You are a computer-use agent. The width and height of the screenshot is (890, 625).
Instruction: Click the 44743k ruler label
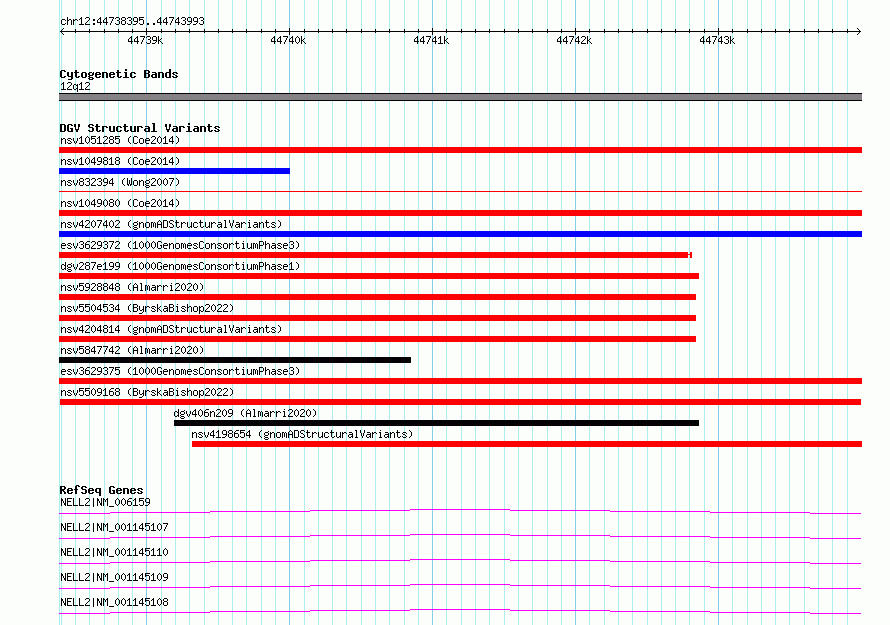(x=717, y=40)
